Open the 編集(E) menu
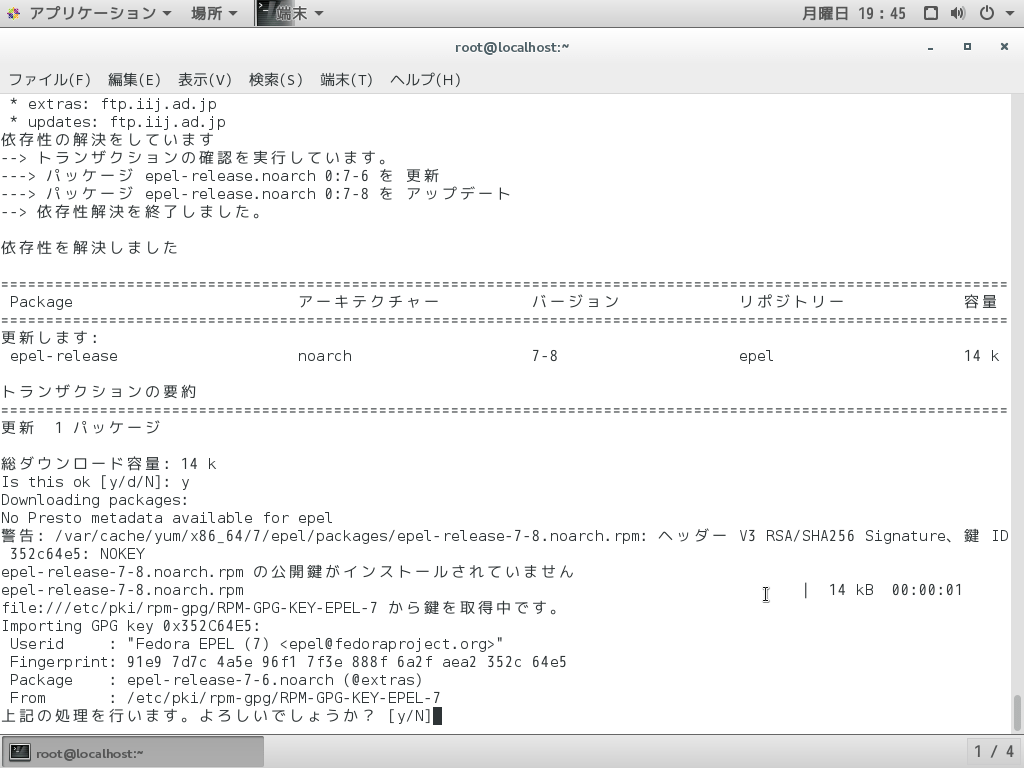This screenshot has height=768, width=1024. click(x=134, y=80)
